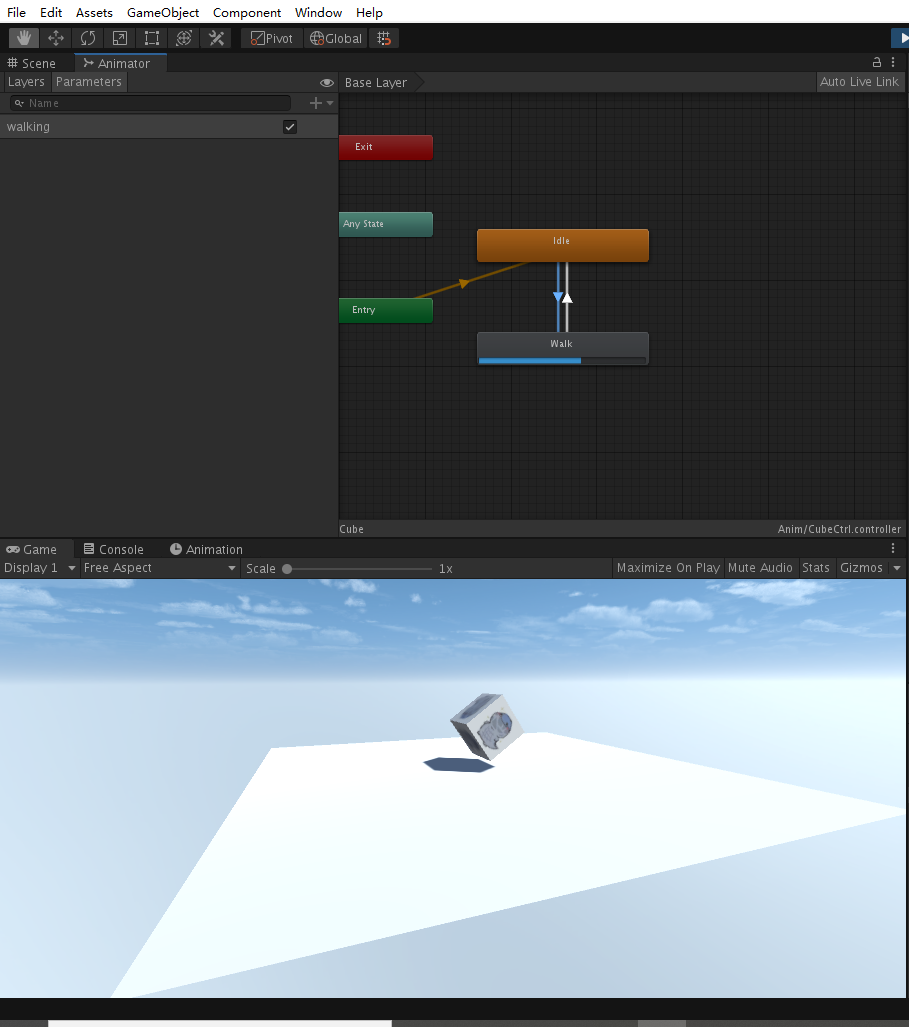
Task: Select the white Walk to Idle transition
Action: [568, 297]
